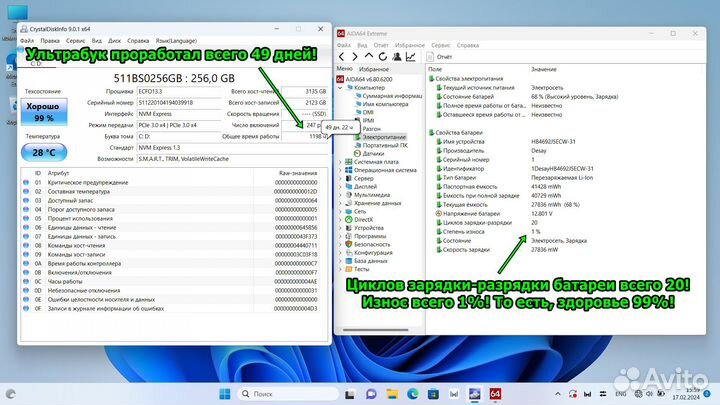Expand the Сеть tree node
The height and width of the screenshot is (405, 720).
click(340, 212)
